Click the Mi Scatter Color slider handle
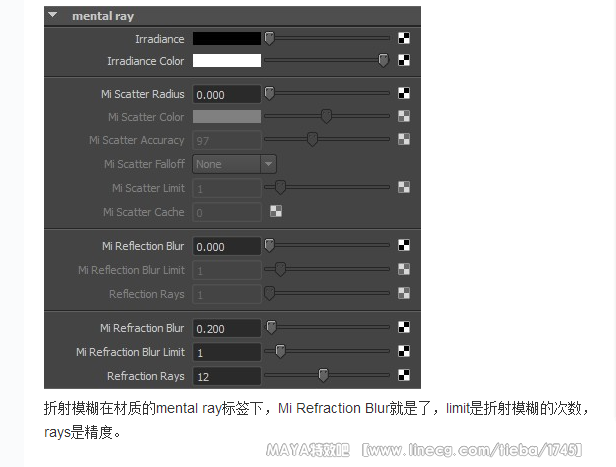 [326, 116]
